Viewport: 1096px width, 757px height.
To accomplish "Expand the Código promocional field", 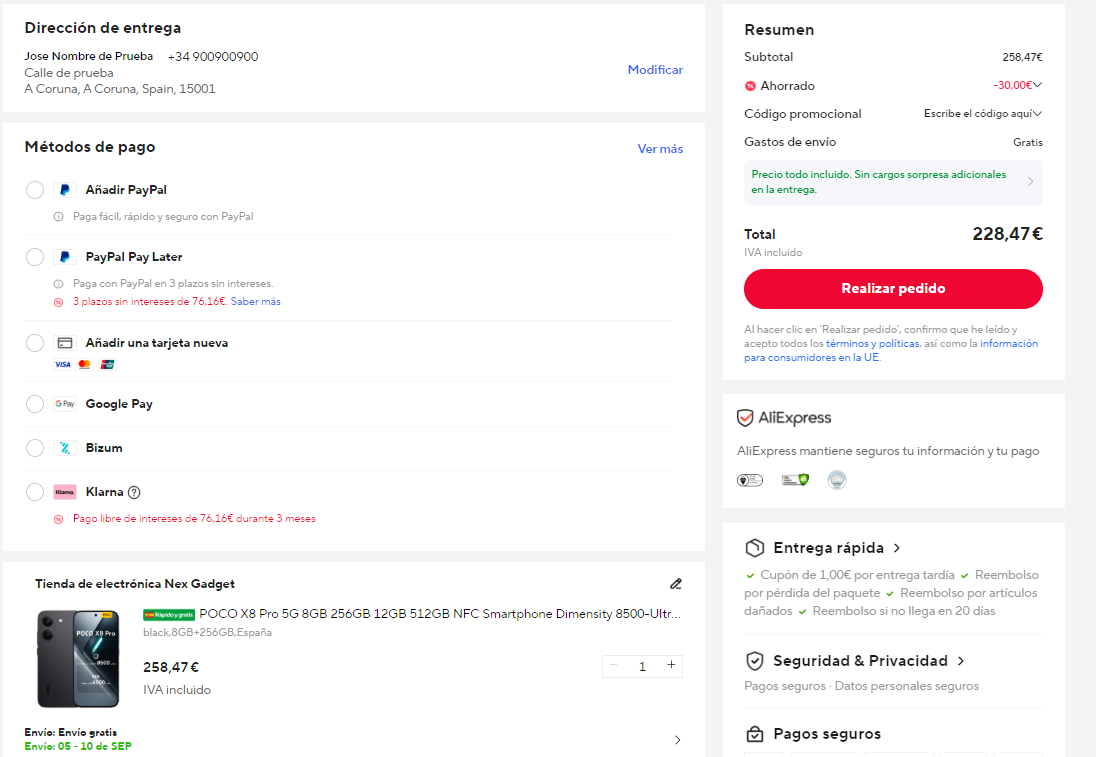I will click(983, 114).
